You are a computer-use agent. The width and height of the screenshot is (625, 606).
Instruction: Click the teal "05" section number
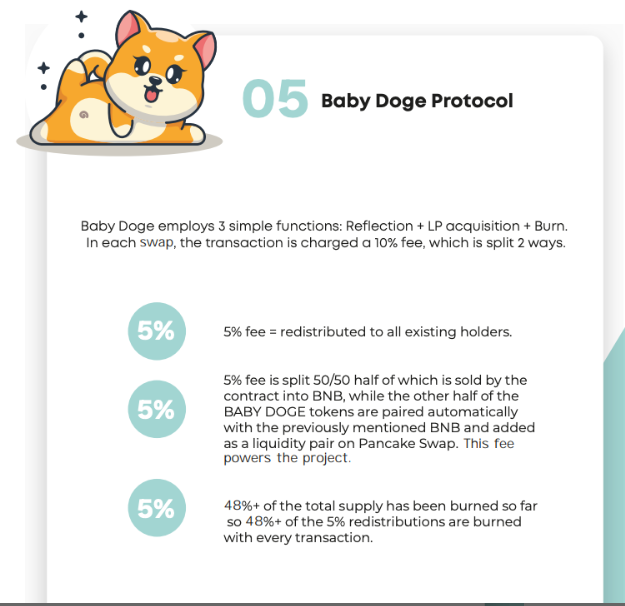273,101
